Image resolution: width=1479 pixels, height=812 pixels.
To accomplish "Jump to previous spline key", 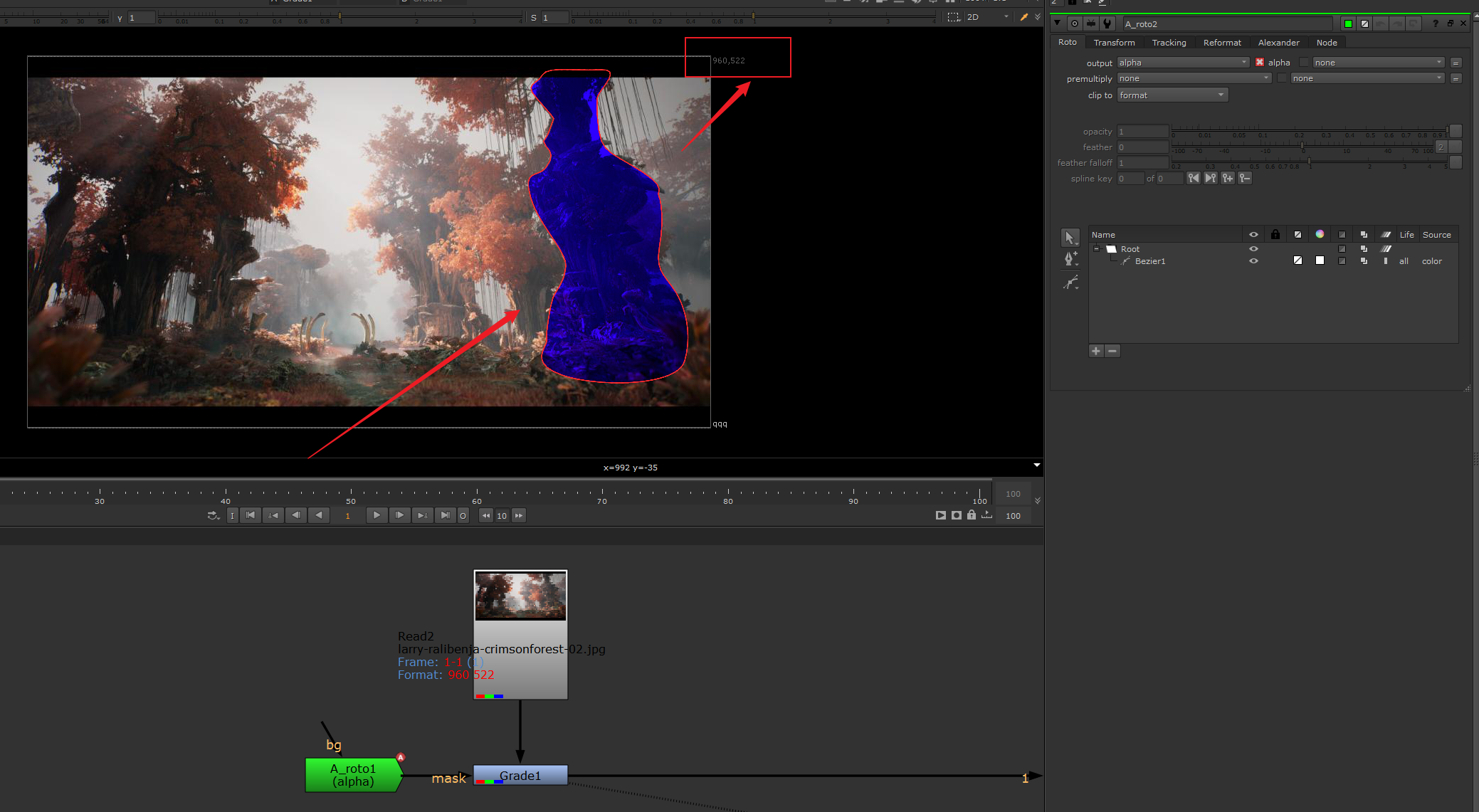I will tap(1194, 179).
